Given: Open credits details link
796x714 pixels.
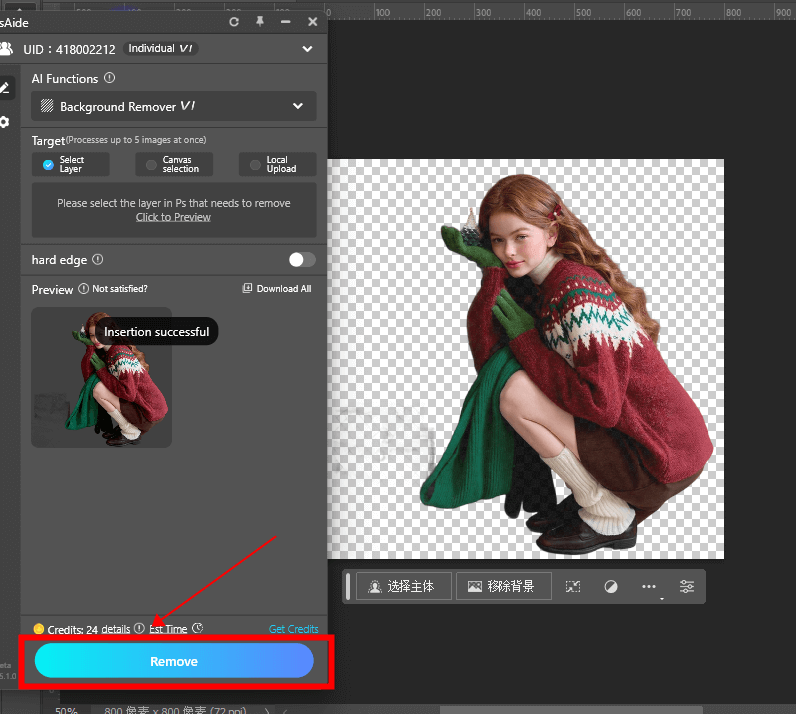Looking at the screenshot, I should click(x=116, y=629).
